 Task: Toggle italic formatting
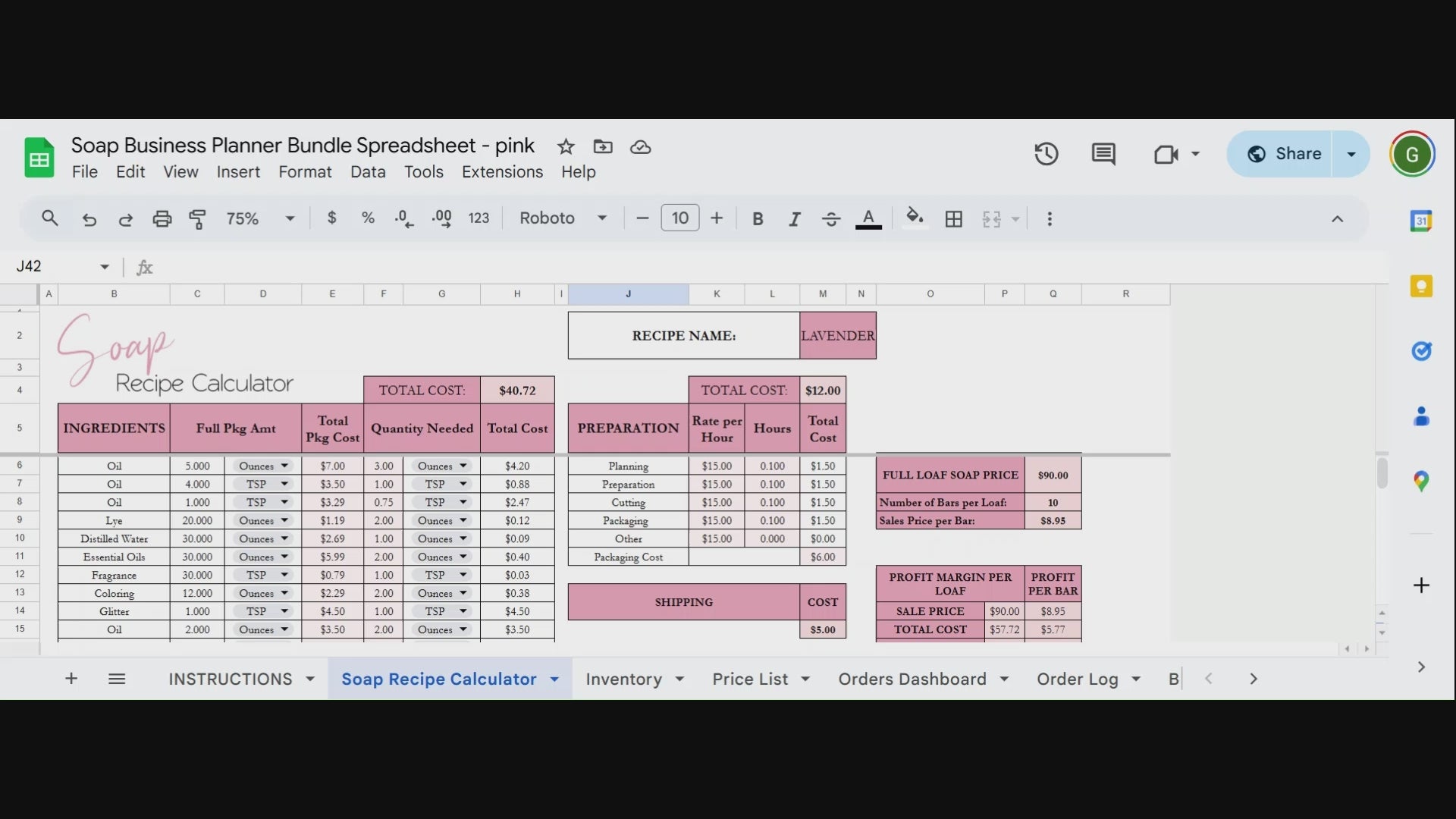click(x=794, y=219)
